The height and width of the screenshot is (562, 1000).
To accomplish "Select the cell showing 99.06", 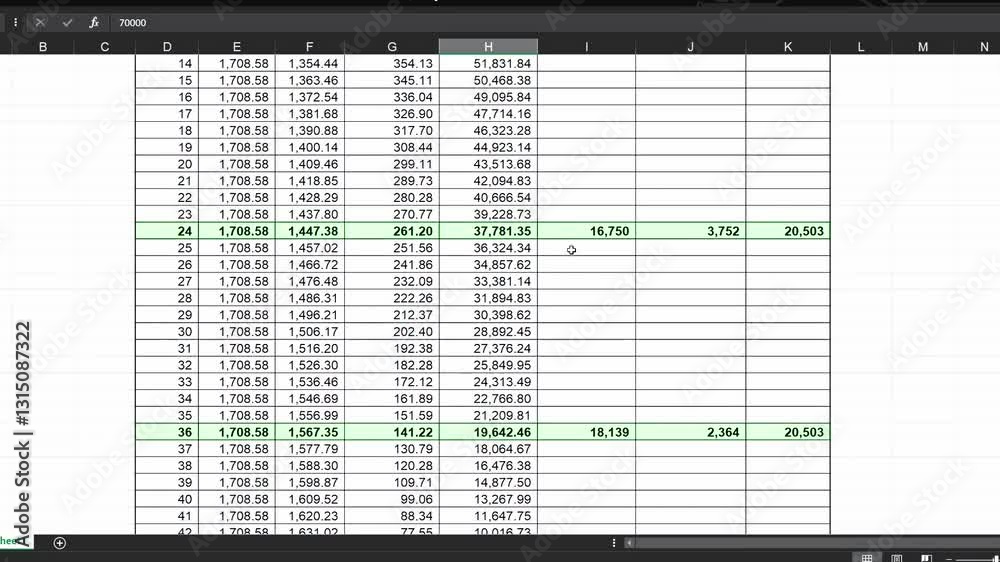I will (x=392, y=499).
